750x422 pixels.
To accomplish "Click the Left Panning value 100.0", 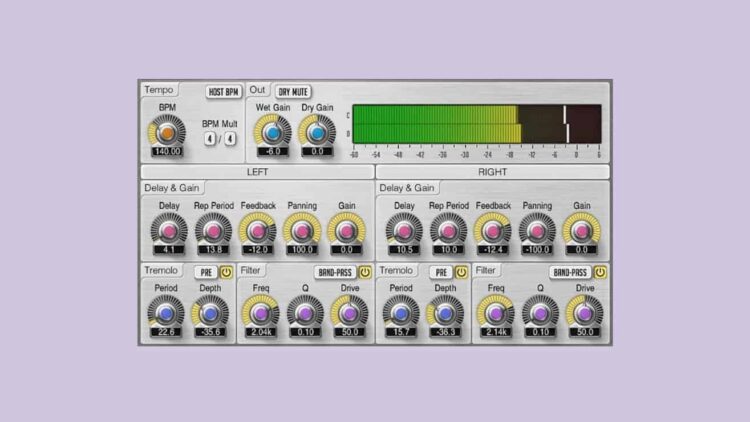I will pyautogui.click(x=302, y=250).
